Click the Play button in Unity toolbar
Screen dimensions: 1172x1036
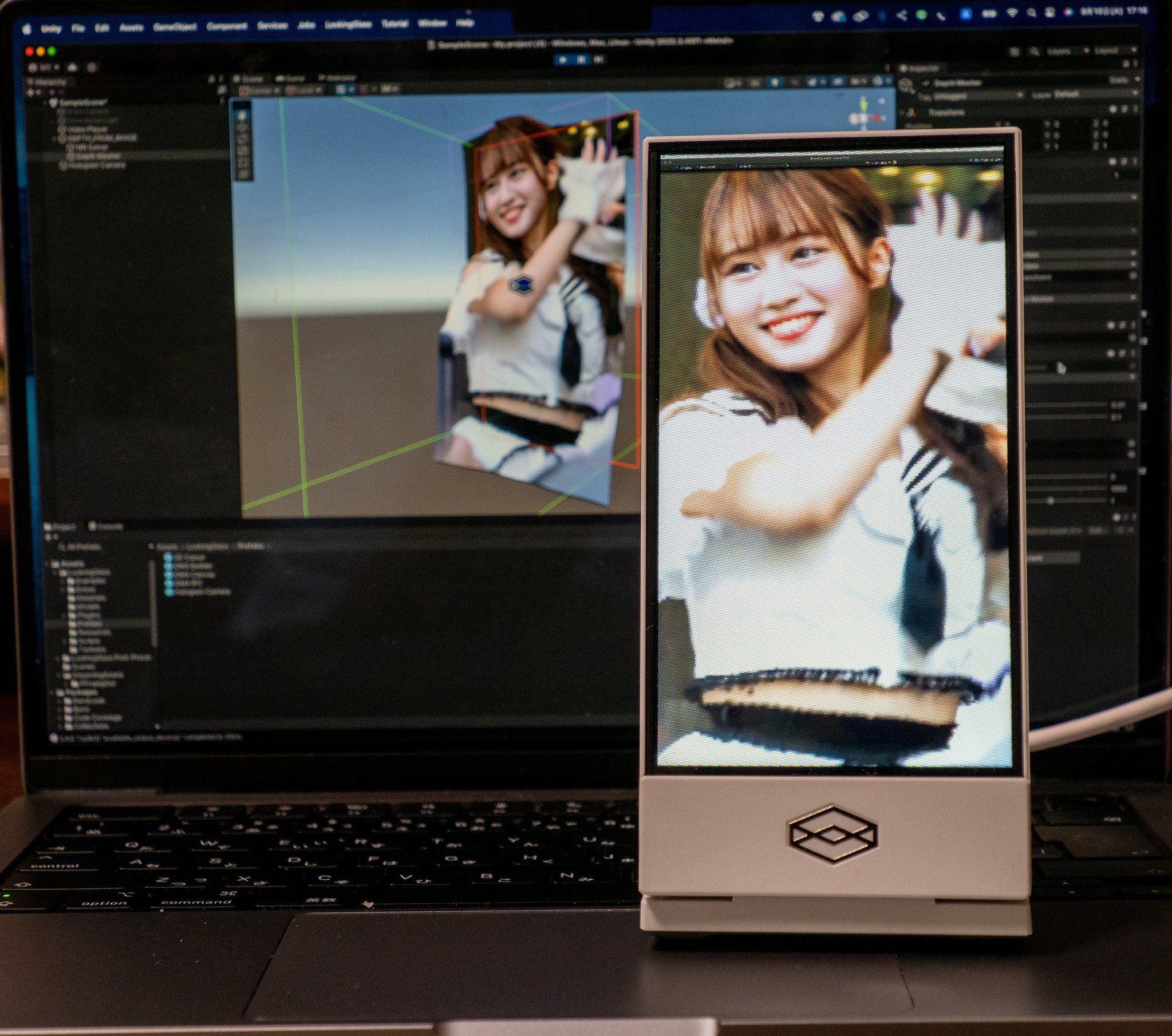(563, 59)
